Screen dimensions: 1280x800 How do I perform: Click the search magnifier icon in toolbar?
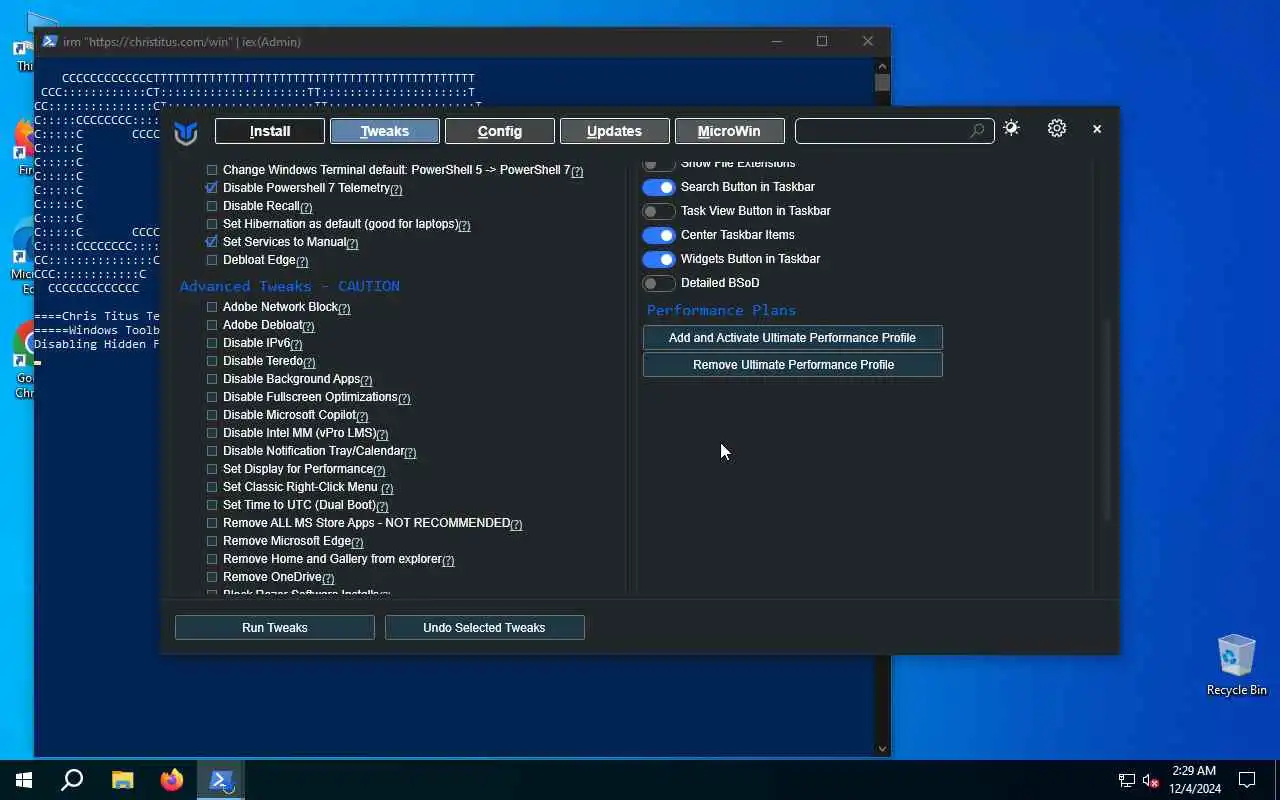click(x=977, y=131)
